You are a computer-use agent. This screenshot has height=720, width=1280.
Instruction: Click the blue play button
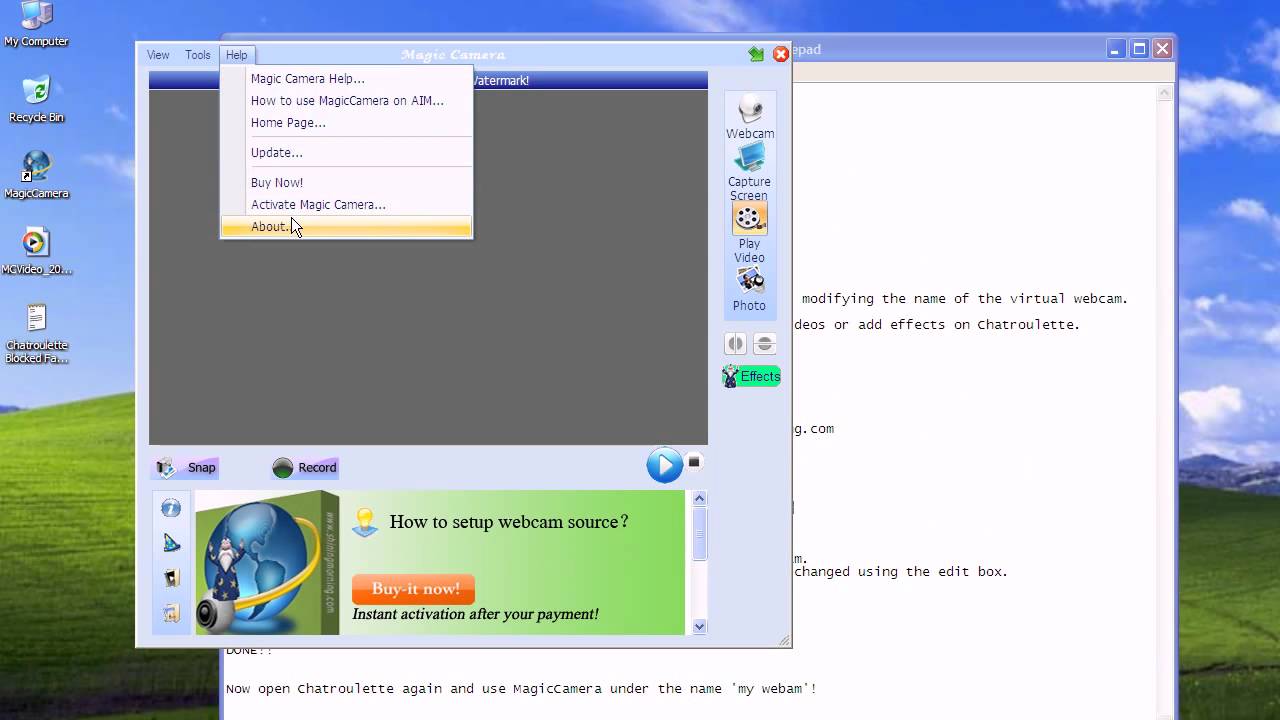pyautogui.click(x=664, y=465)
